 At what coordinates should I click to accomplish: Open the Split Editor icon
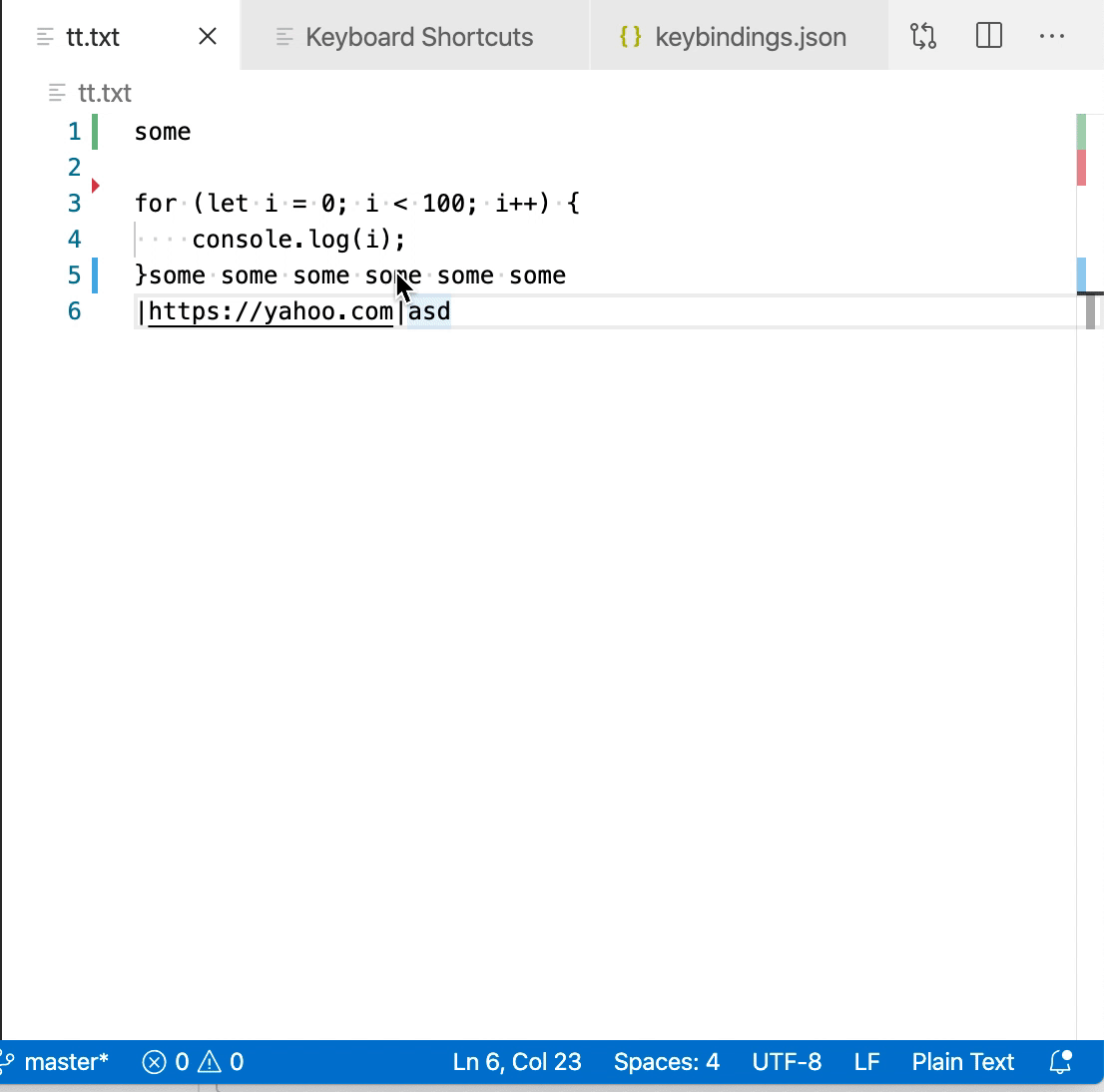(988, 35)
